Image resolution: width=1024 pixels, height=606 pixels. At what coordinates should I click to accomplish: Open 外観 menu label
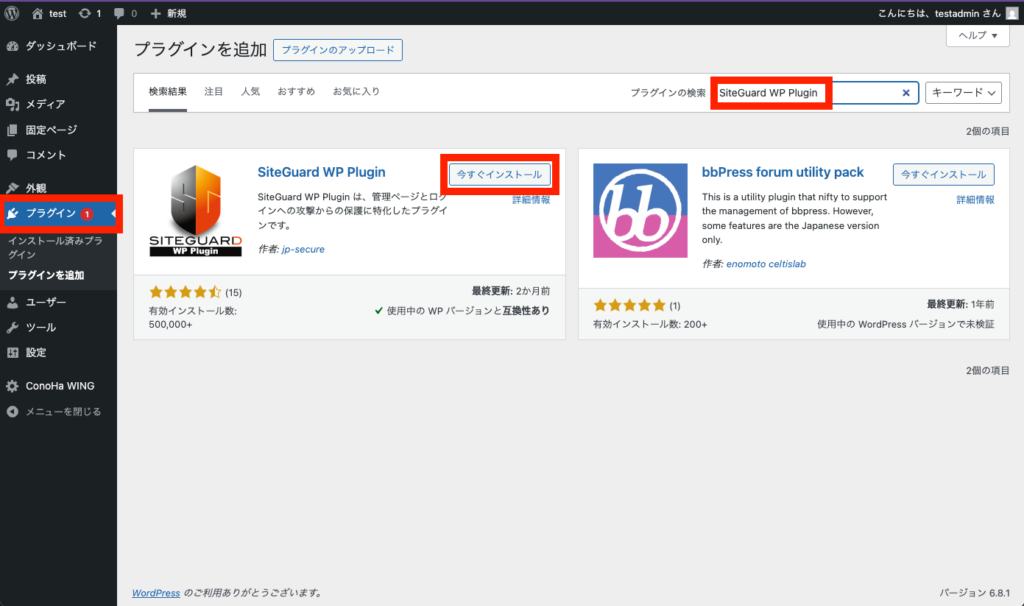click(x=36, y=188)
